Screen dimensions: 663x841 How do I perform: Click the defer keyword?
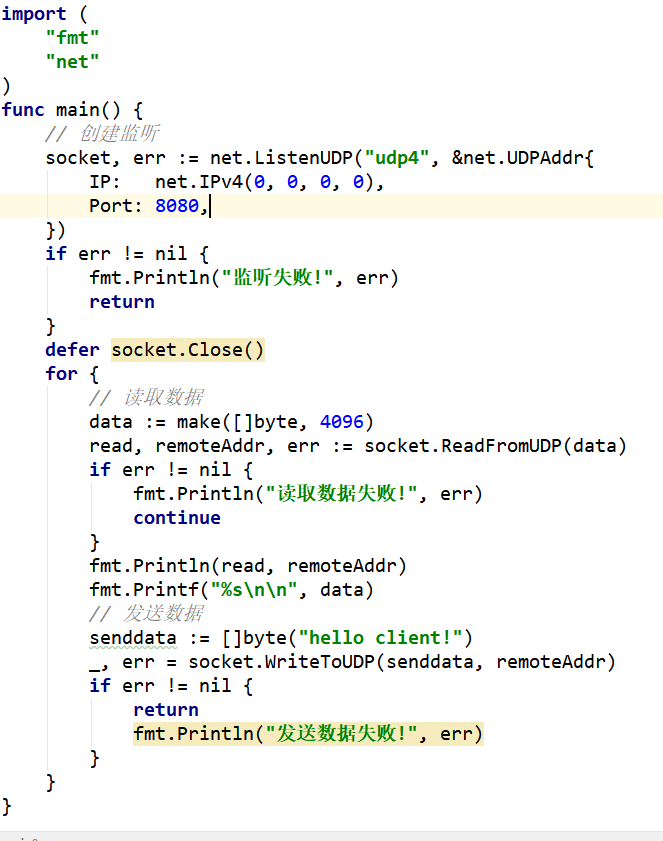(x=72, y=350)
